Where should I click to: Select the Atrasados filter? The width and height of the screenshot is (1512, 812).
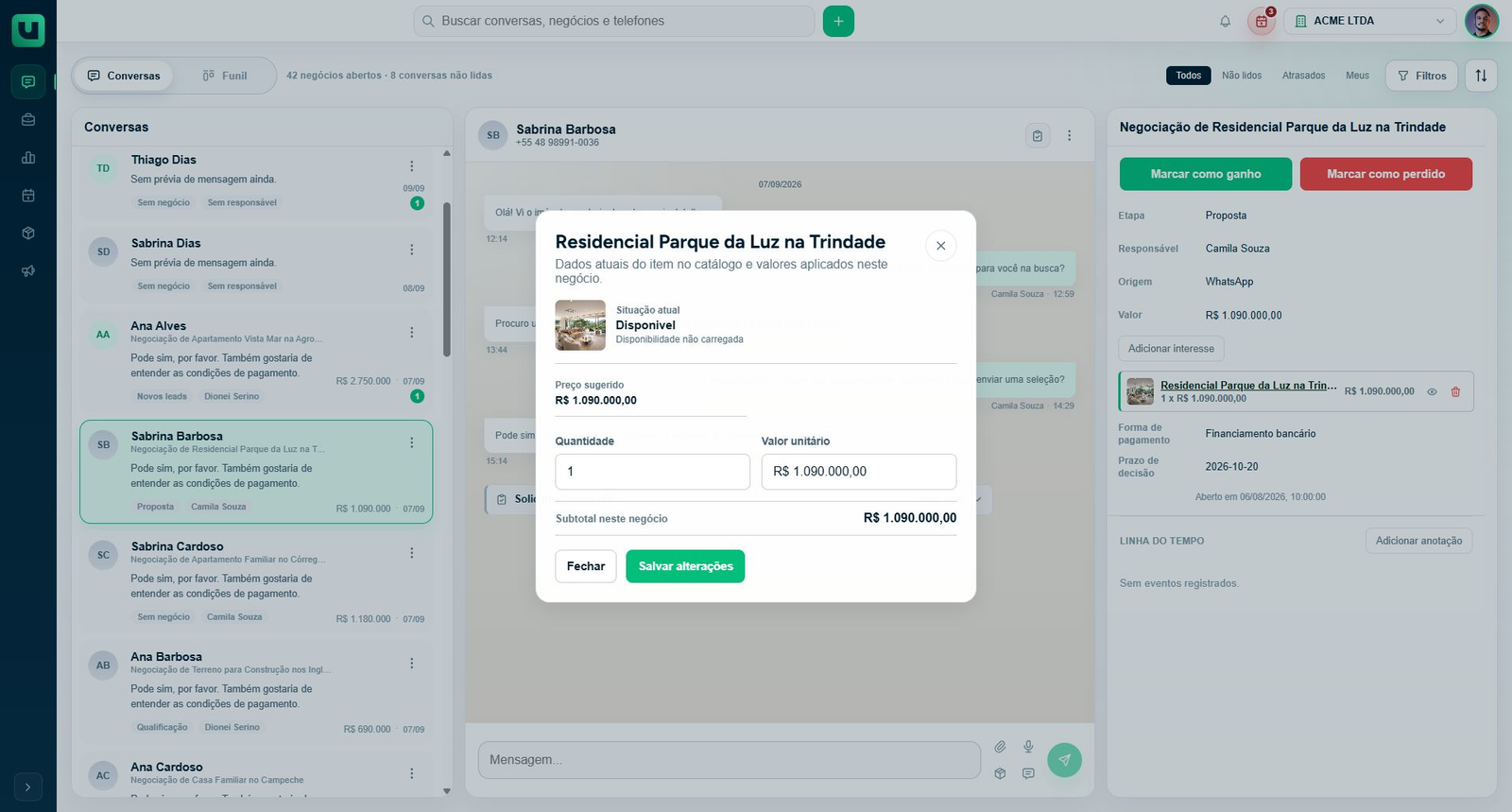coord(1304,76)
